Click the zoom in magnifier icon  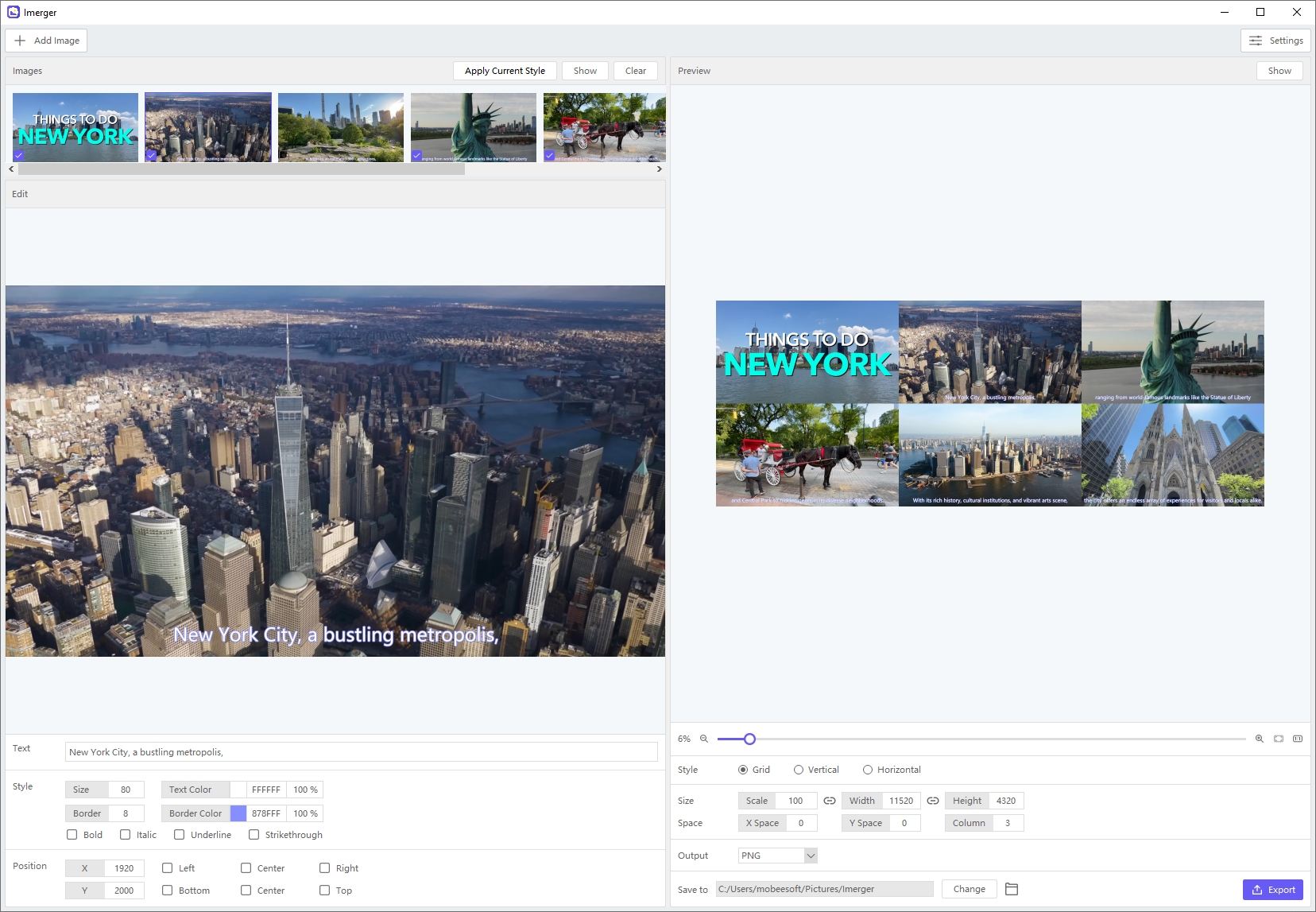pos(1260,739)
